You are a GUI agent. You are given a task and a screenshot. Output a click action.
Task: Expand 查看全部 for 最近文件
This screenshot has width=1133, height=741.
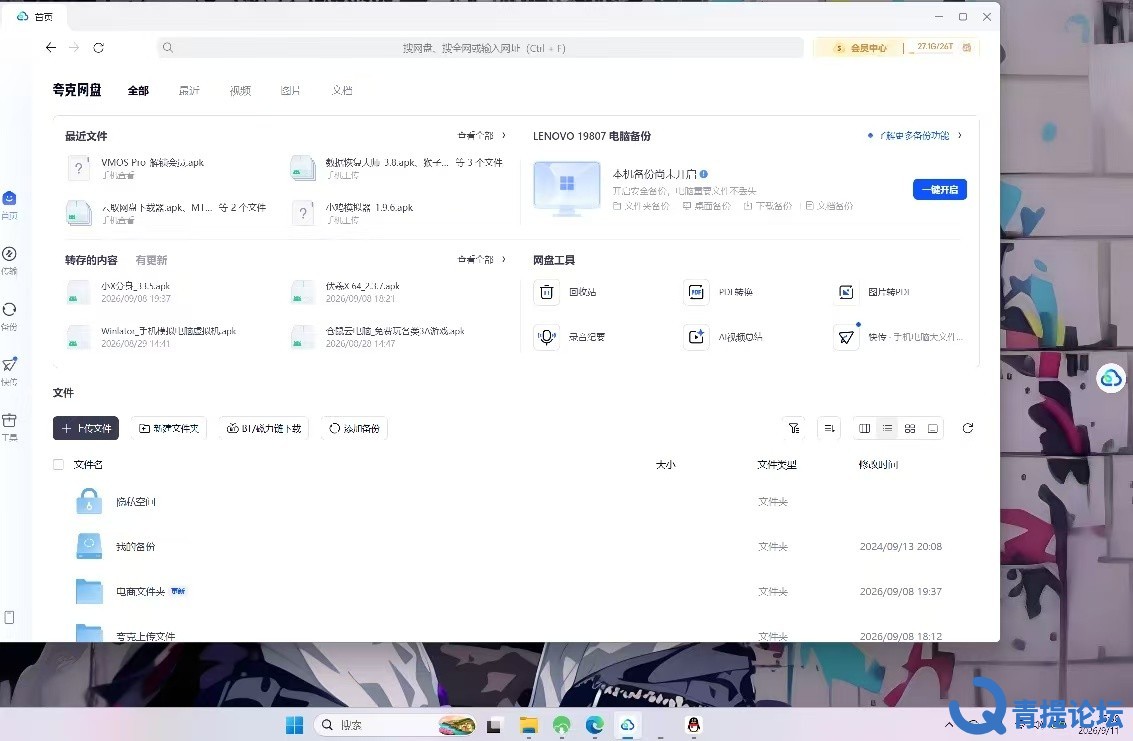(x=482, y=136)
